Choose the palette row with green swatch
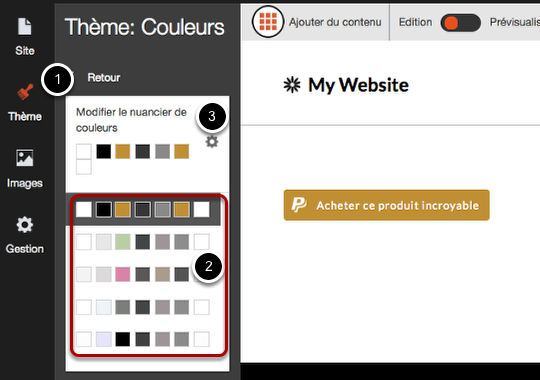This screenshot has width=540, height=380. pos(143,242)
